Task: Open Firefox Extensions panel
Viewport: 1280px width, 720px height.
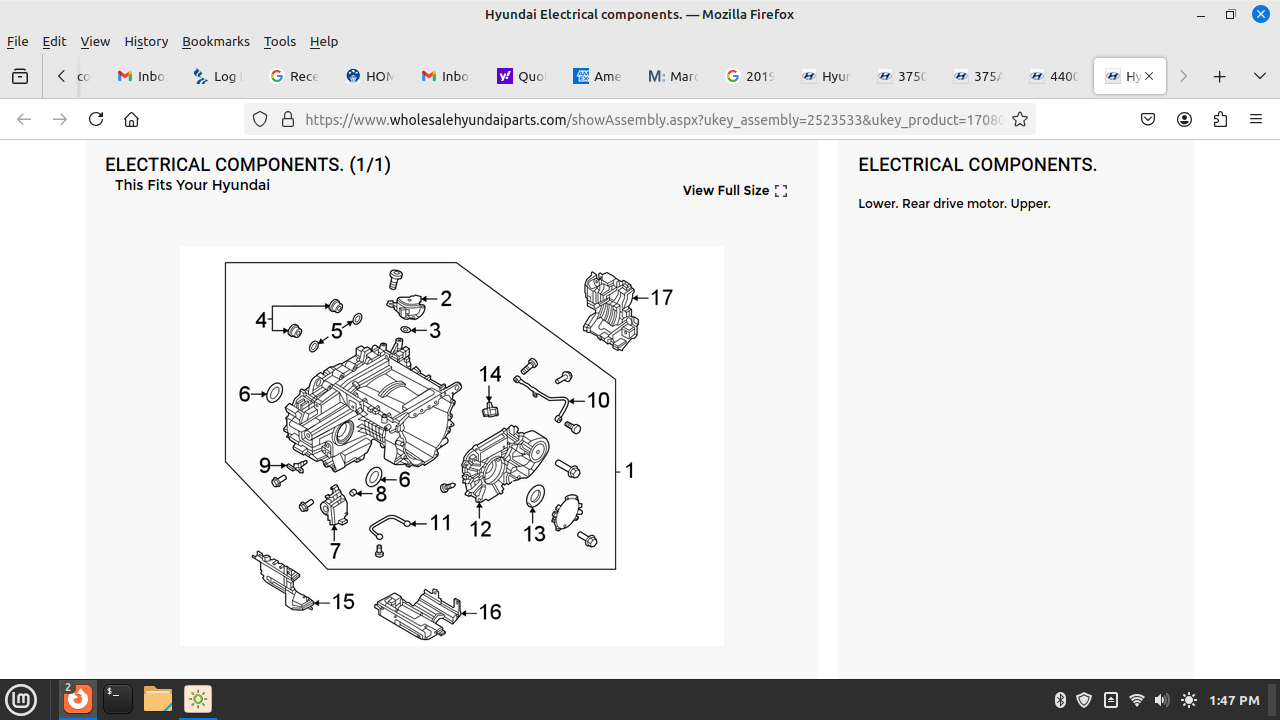Action: [x=1220, y=119]
